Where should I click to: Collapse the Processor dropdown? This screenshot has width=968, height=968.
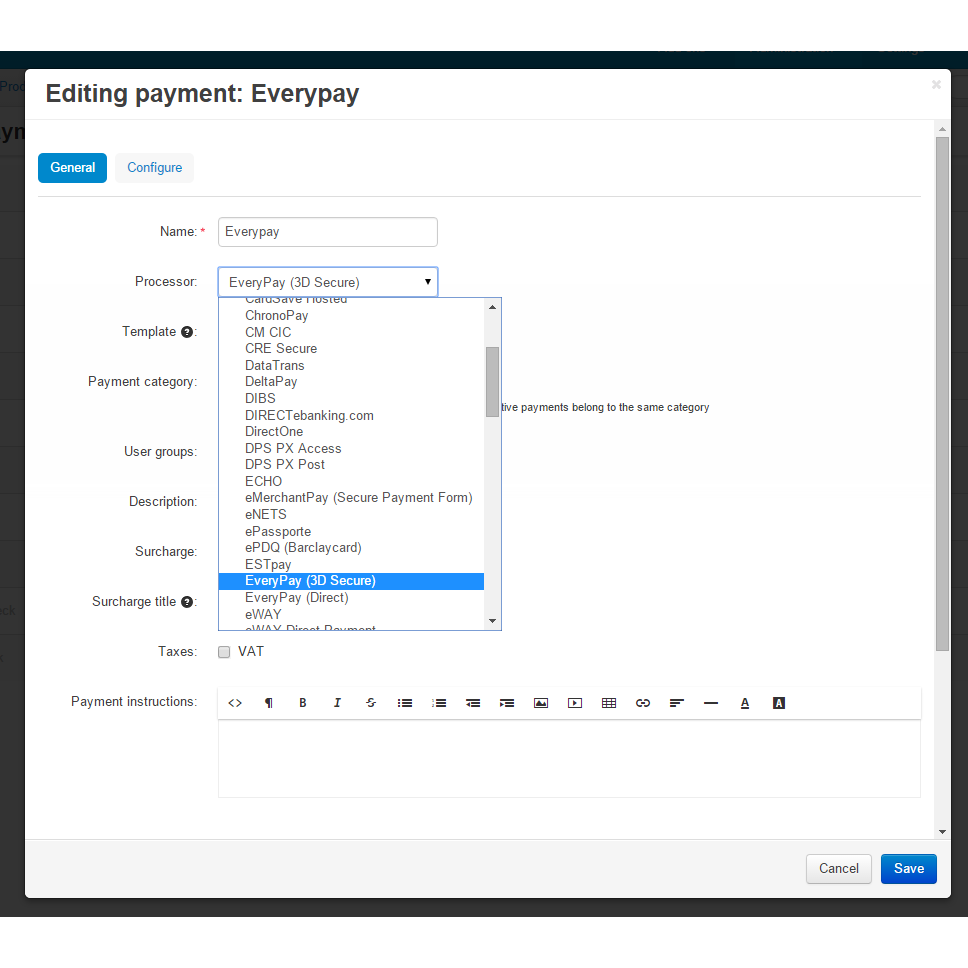pos(328,282)
